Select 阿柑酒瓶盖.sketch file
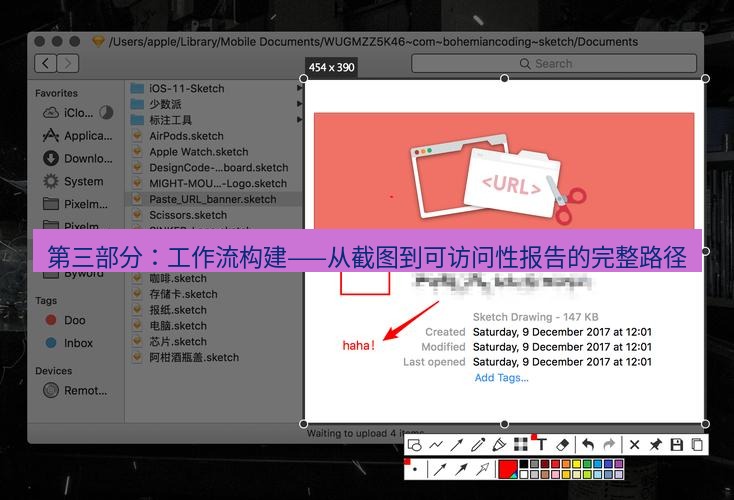734x500 pixels. pos(185,358)
